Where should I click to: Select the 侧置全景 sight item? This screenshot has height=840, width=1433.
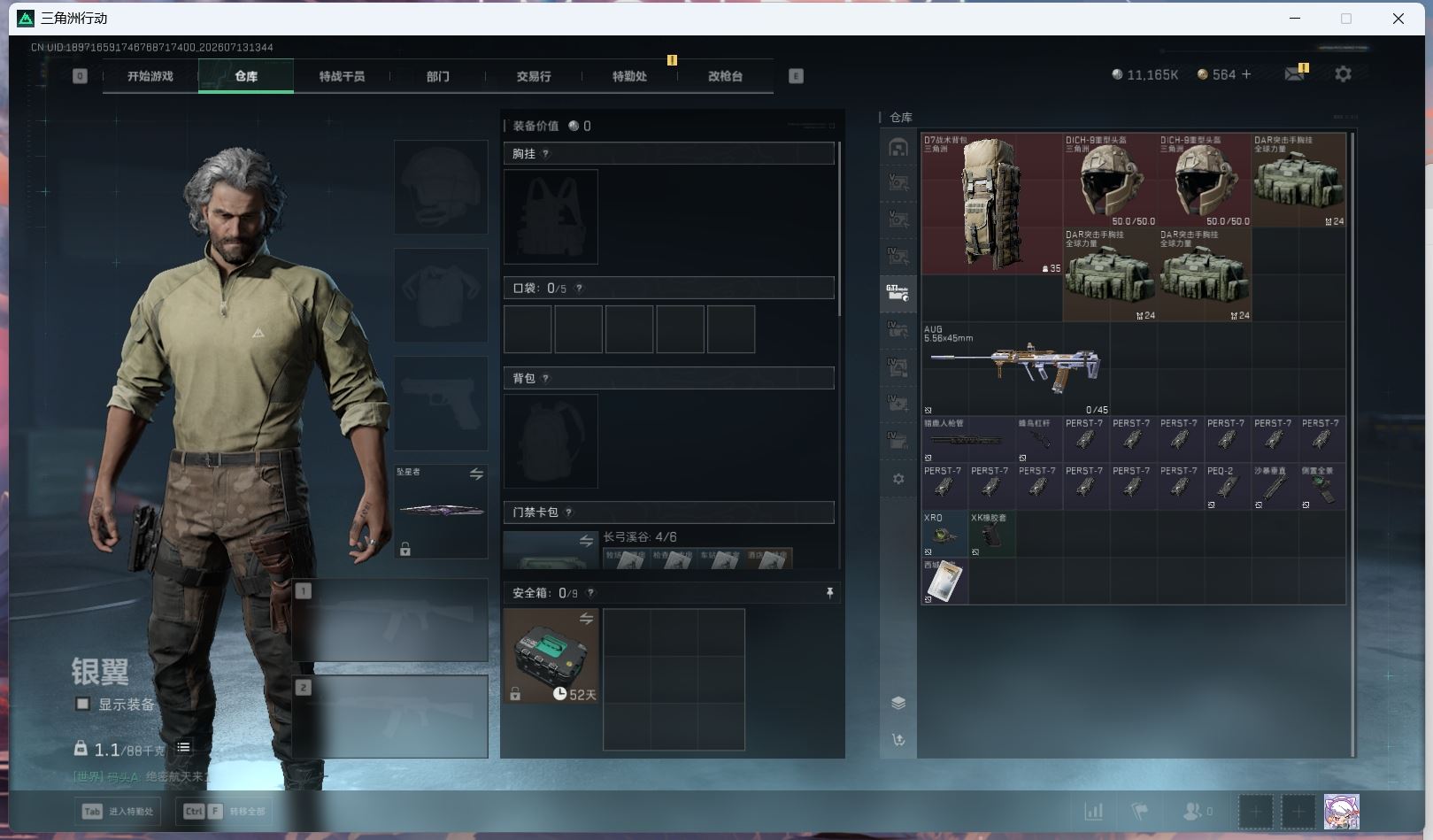(1321, 487)
